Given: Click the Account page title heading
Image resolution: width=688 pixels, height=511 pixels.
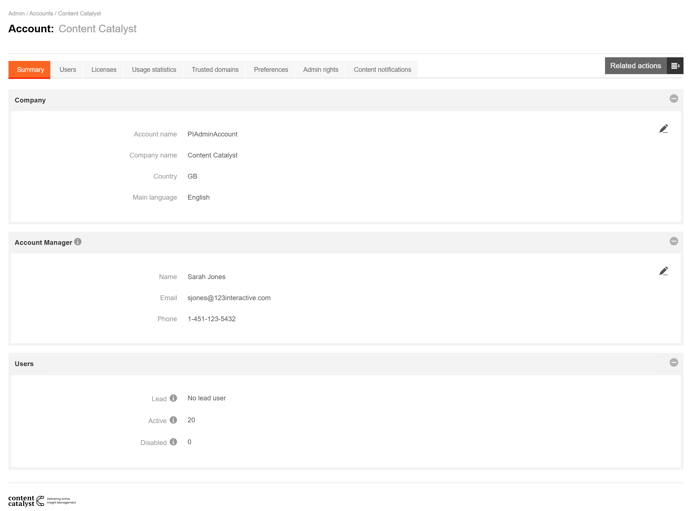Looking at the screenshot, I should click(x=72, y=29).
